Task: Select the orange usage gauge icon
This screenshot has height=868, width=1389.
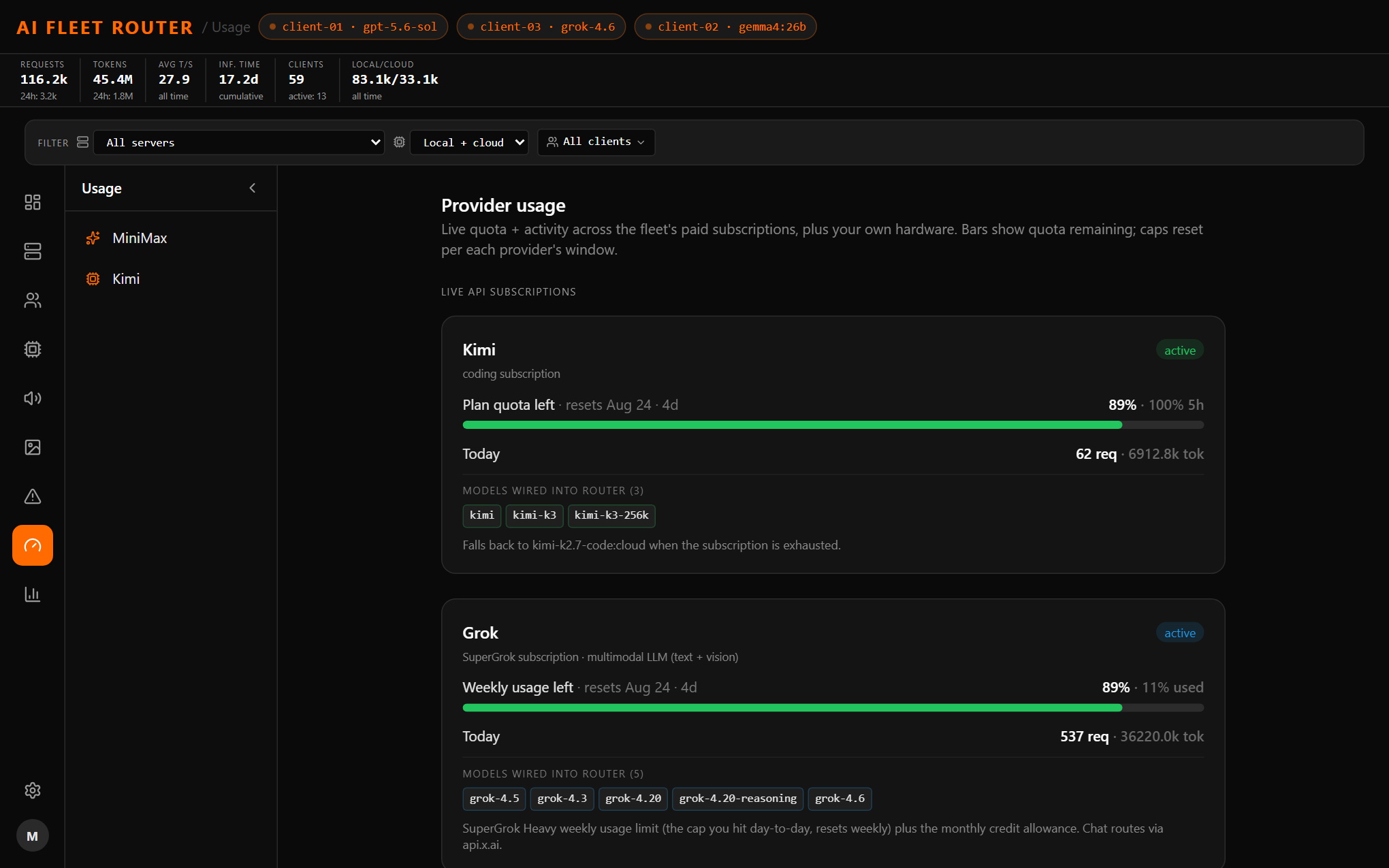Action: 33,545
